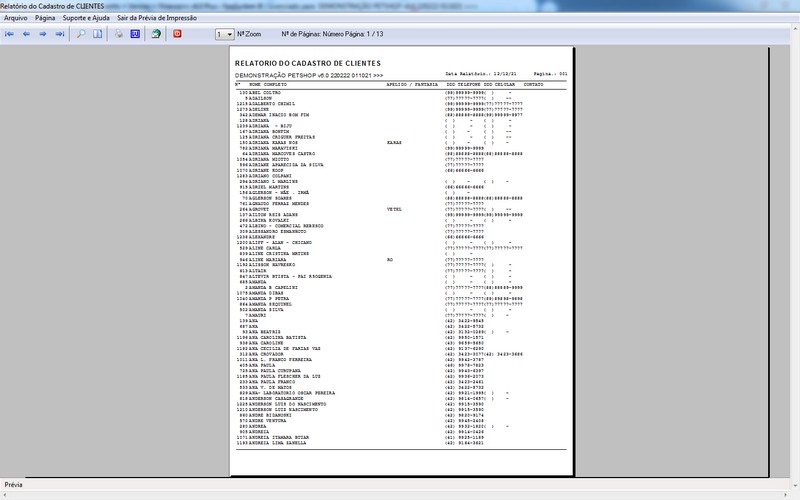This screenshot has width=800, height=500.
Task: Click the ALINE CARLA row
Action: pyautogui.click(x=401, y=248)
